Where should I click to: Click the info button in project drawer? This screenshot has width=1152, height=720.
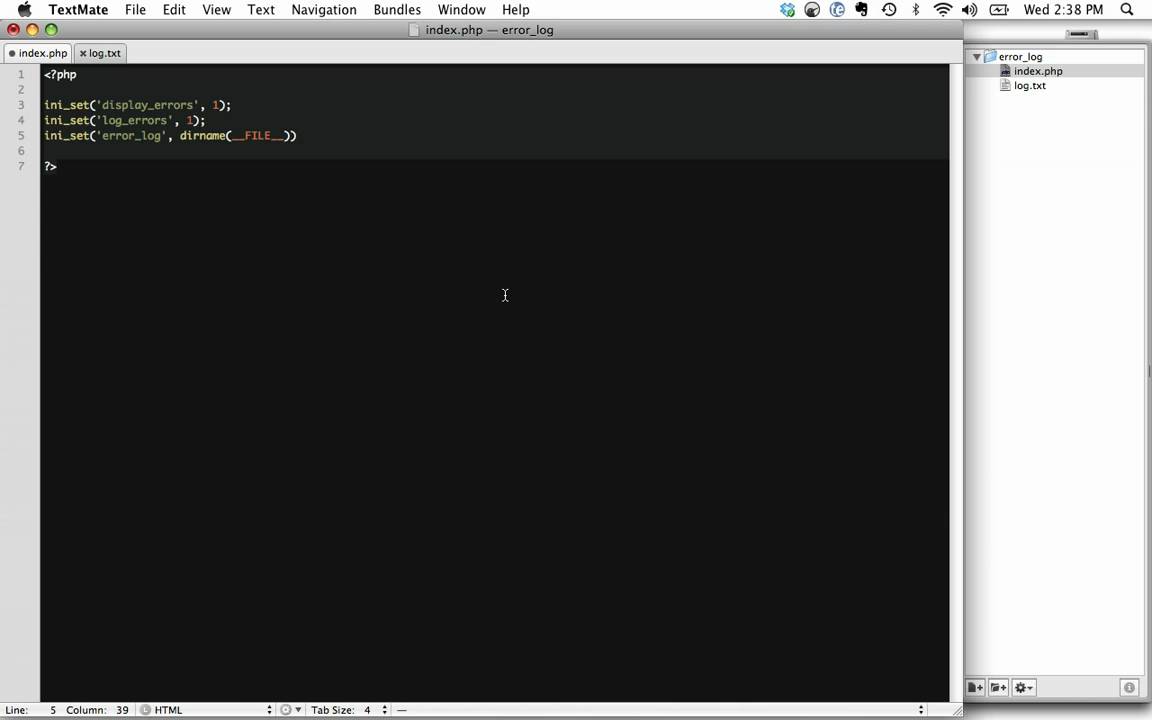pos(1129,688)
